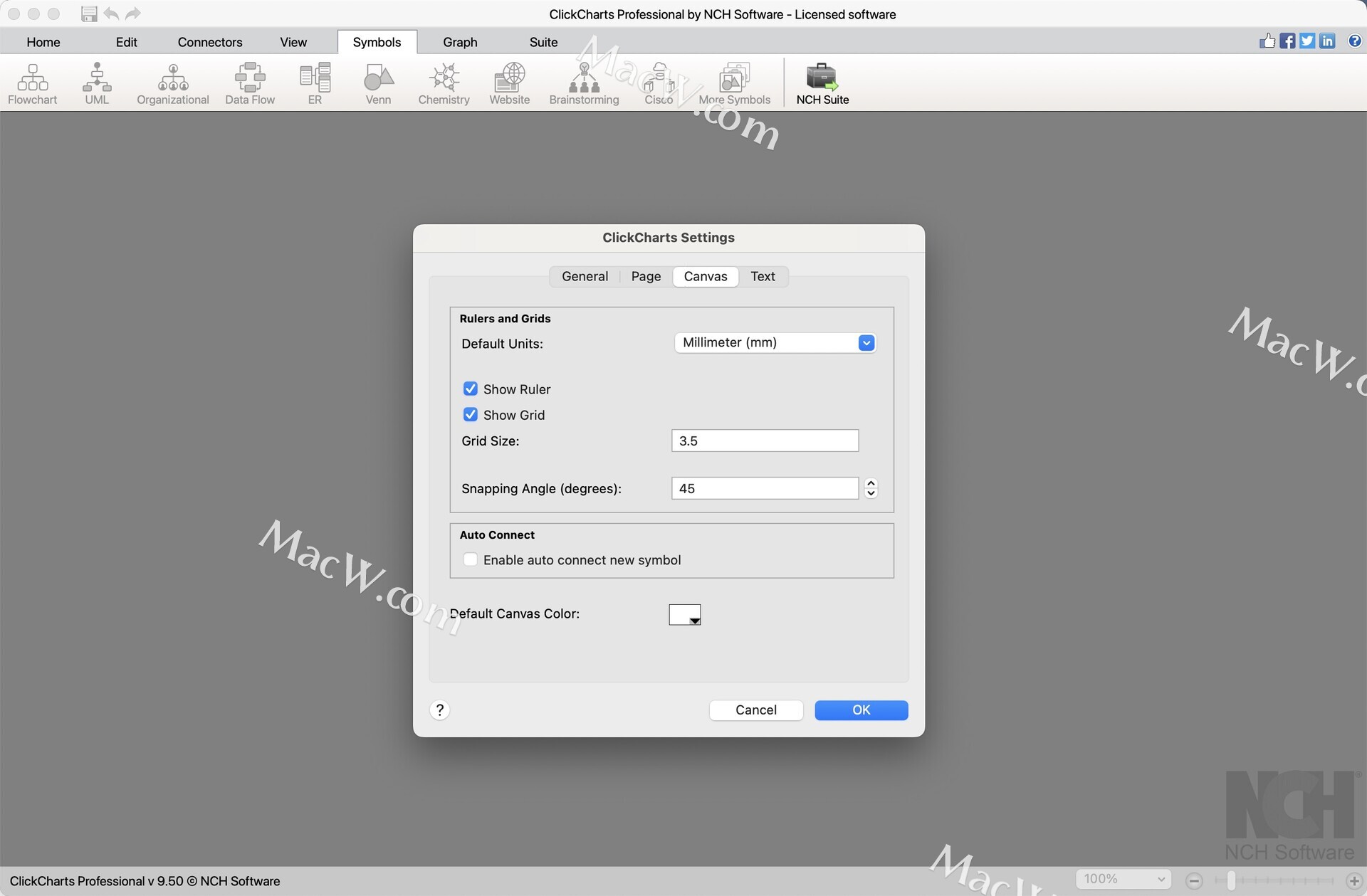The image size is (1367, 896).
Task: Open help via blue question icon
Action: (1355, 41)
